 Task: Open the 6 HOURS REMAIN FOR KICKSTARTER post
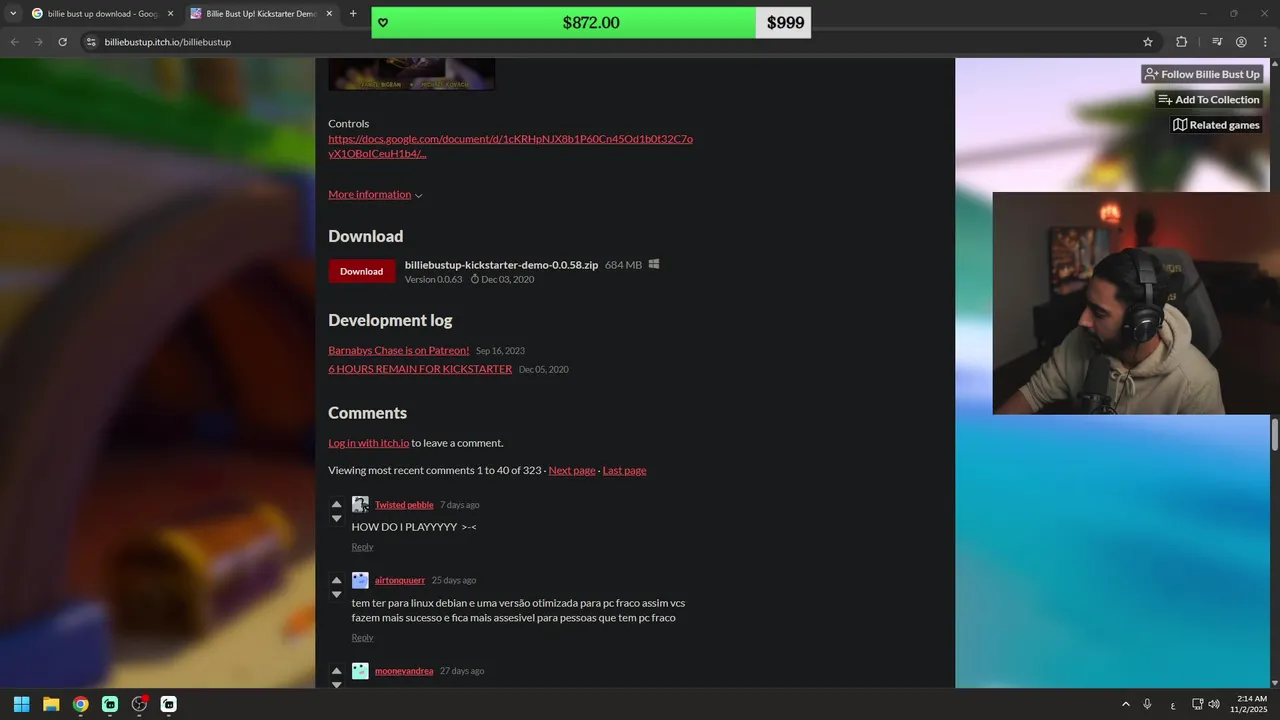420,369
